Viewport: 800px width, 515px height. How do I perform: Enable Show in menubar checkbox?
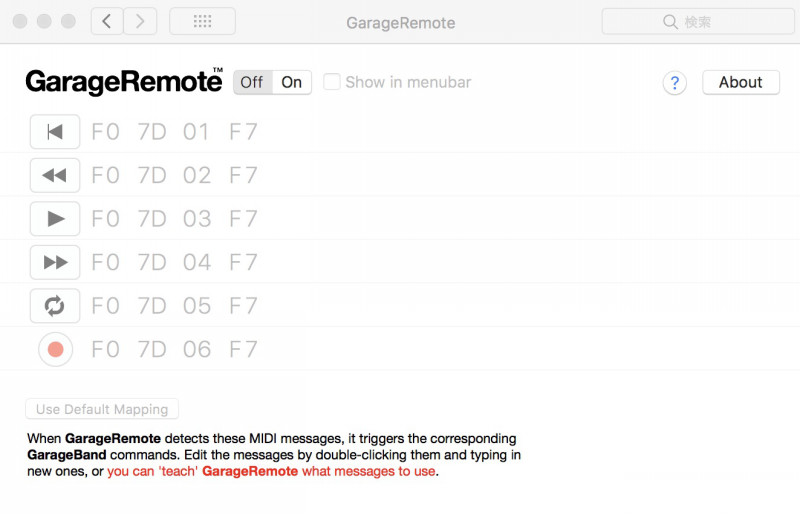pos(332,82)
